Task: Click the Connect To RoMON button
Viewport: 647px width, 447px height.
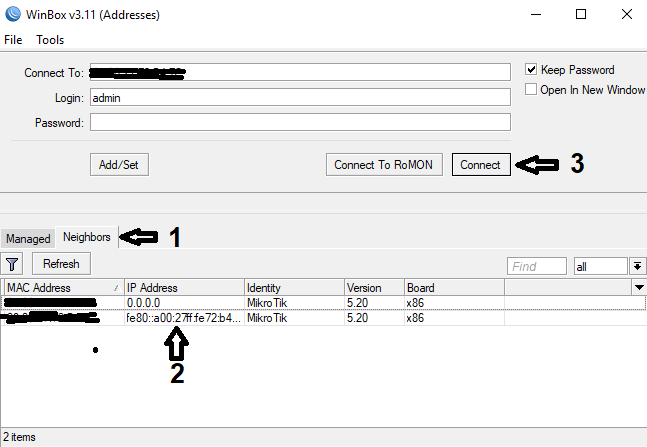Action: [384, 165]
